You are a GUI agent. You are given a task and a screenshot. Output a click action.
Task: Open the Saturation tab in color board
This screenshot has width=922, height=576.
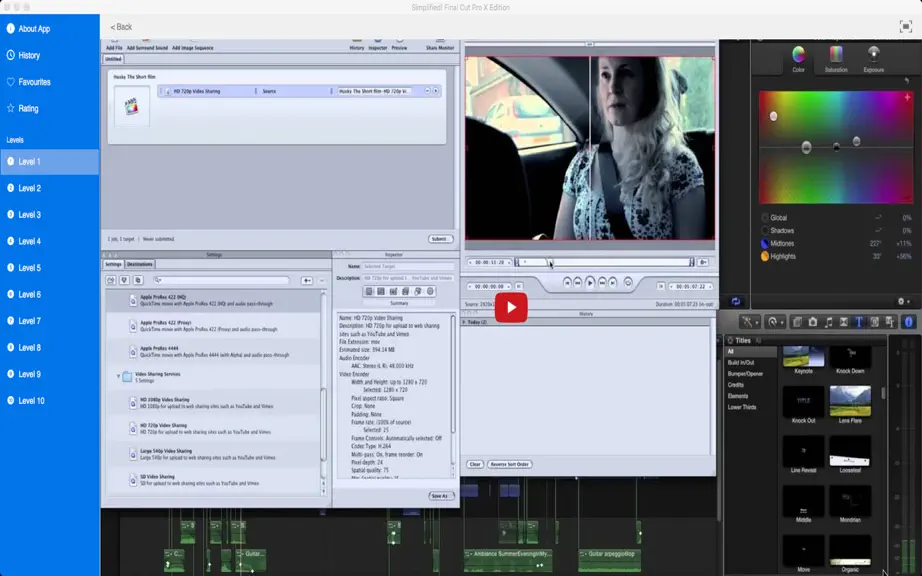click(836, 59)
